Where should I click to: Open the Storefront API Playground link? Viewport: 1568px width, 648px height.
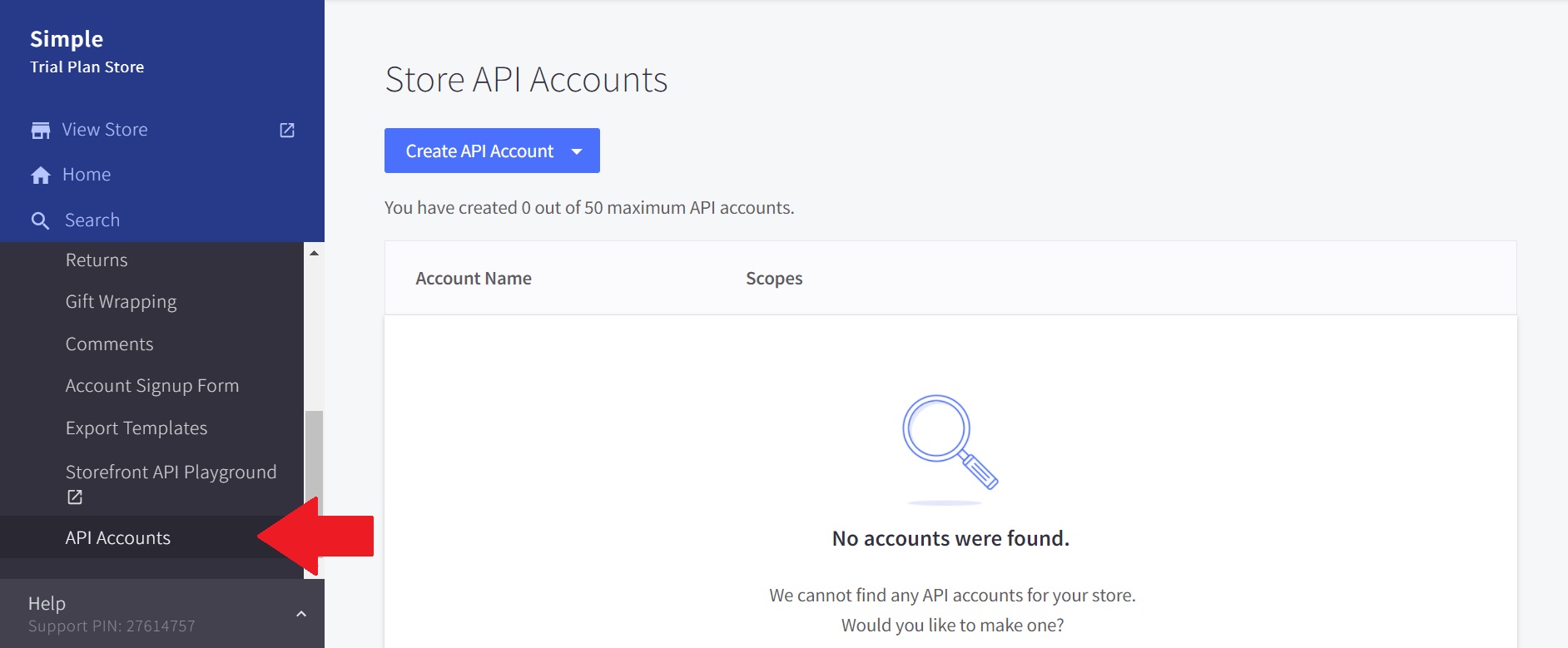tap(171, 472)
